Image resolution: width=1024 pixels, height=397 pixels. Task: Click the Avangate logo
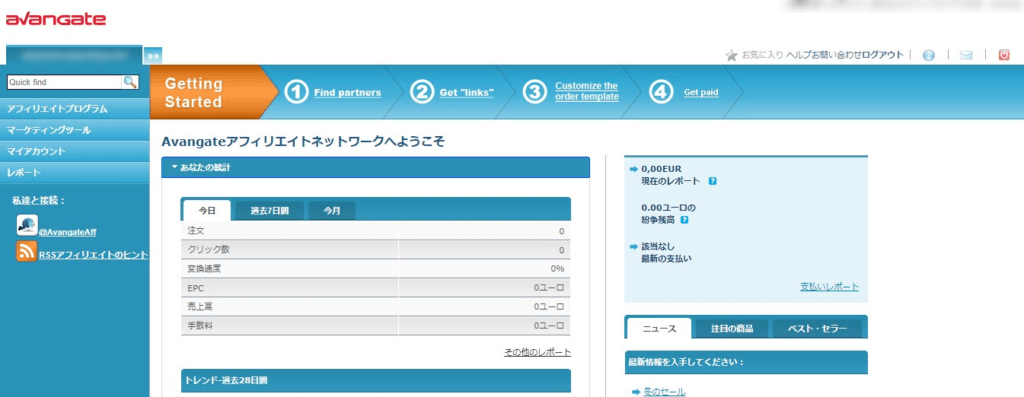point(56,19)
